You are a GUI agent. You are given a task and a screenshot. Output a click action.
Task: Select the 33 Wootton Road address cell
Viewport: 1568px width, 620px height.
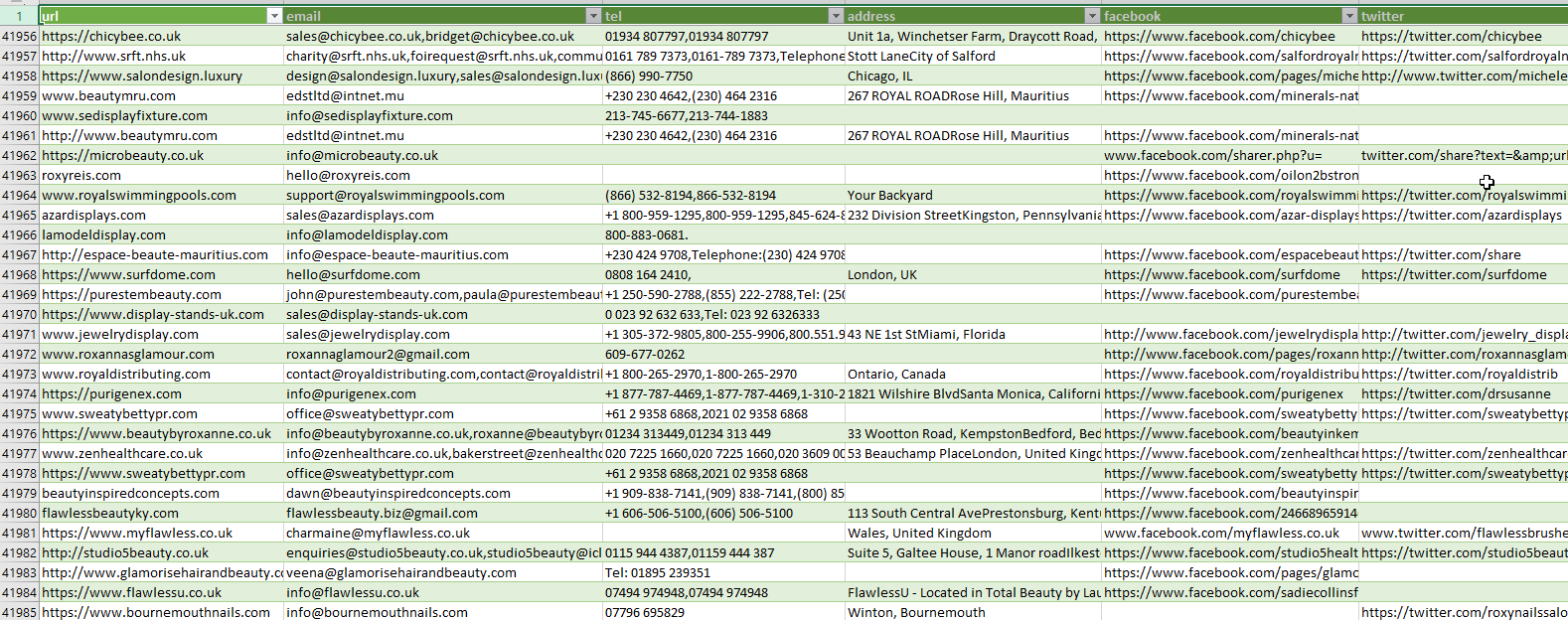(973, 433)
